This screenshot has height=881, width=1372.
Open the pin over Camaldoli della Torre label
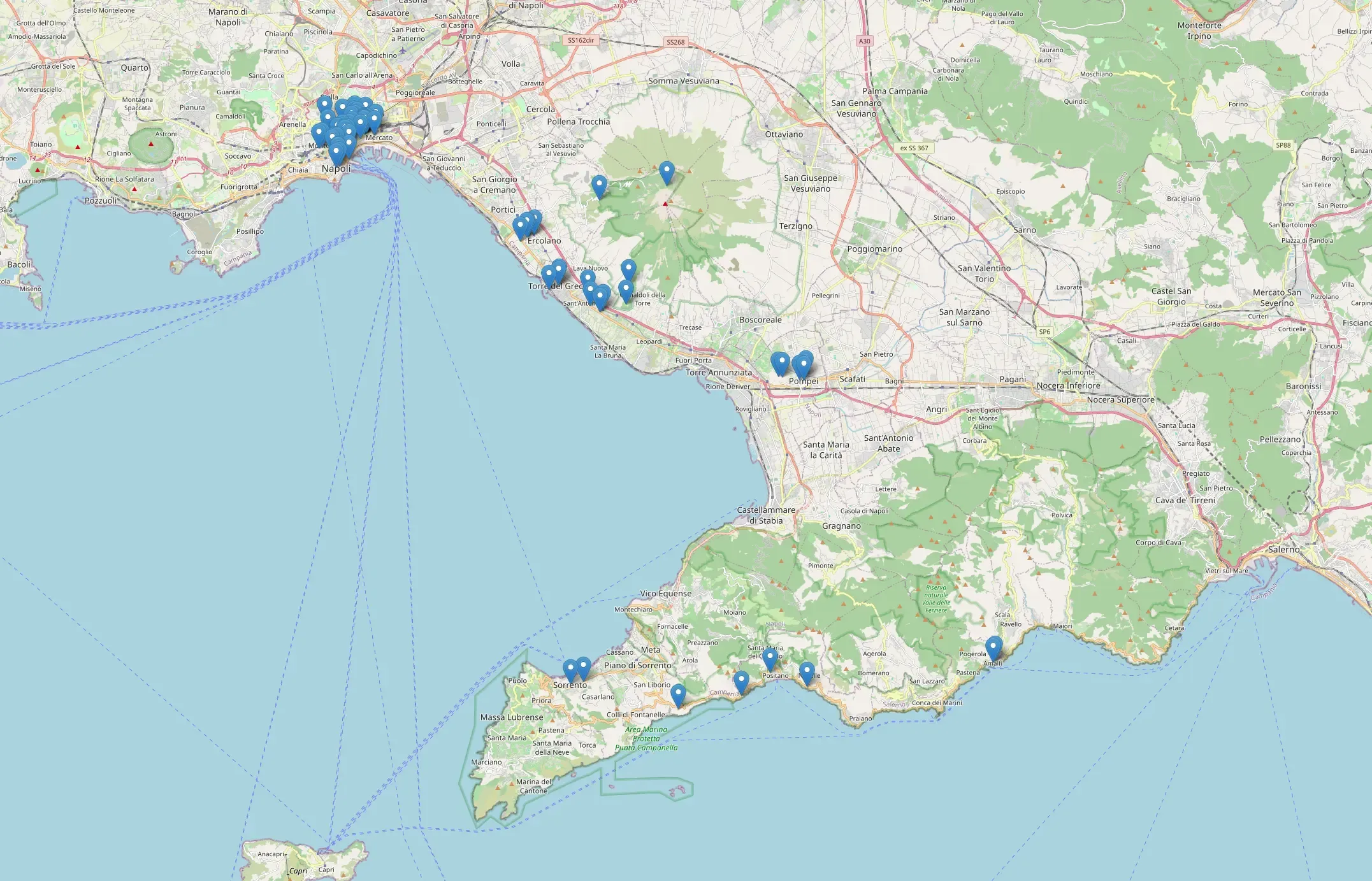[x=626, y=290]
